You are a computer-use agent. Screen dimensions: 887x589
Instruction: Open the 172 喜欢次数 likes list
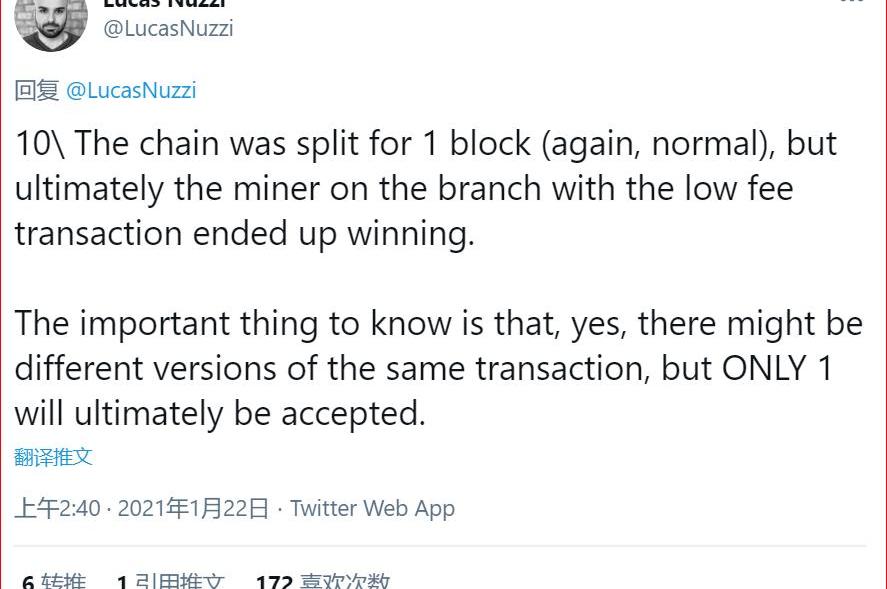pyautogui.click(x=322, y=581)
